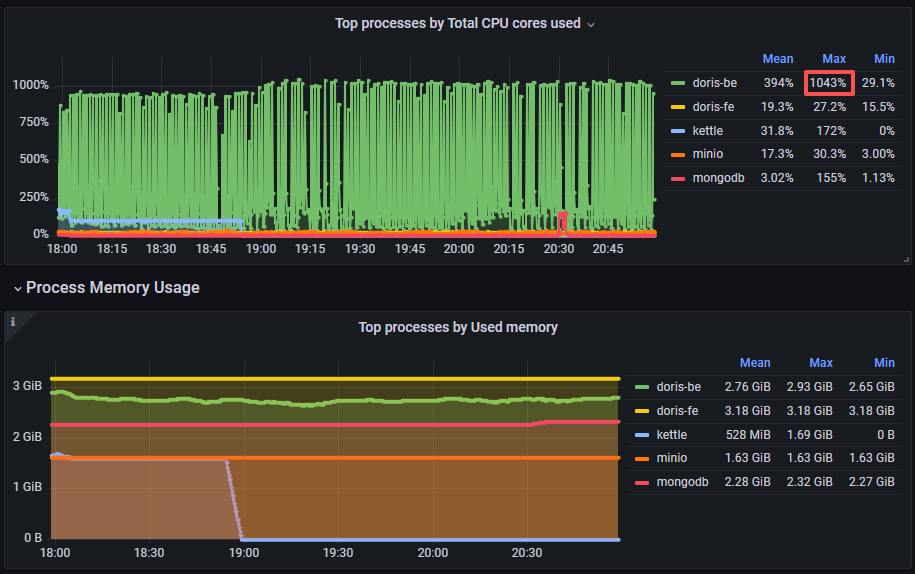Sort CPU legend by Mean column
The height and width of the screenshot is (574, 915).
(x=778, y=59)
